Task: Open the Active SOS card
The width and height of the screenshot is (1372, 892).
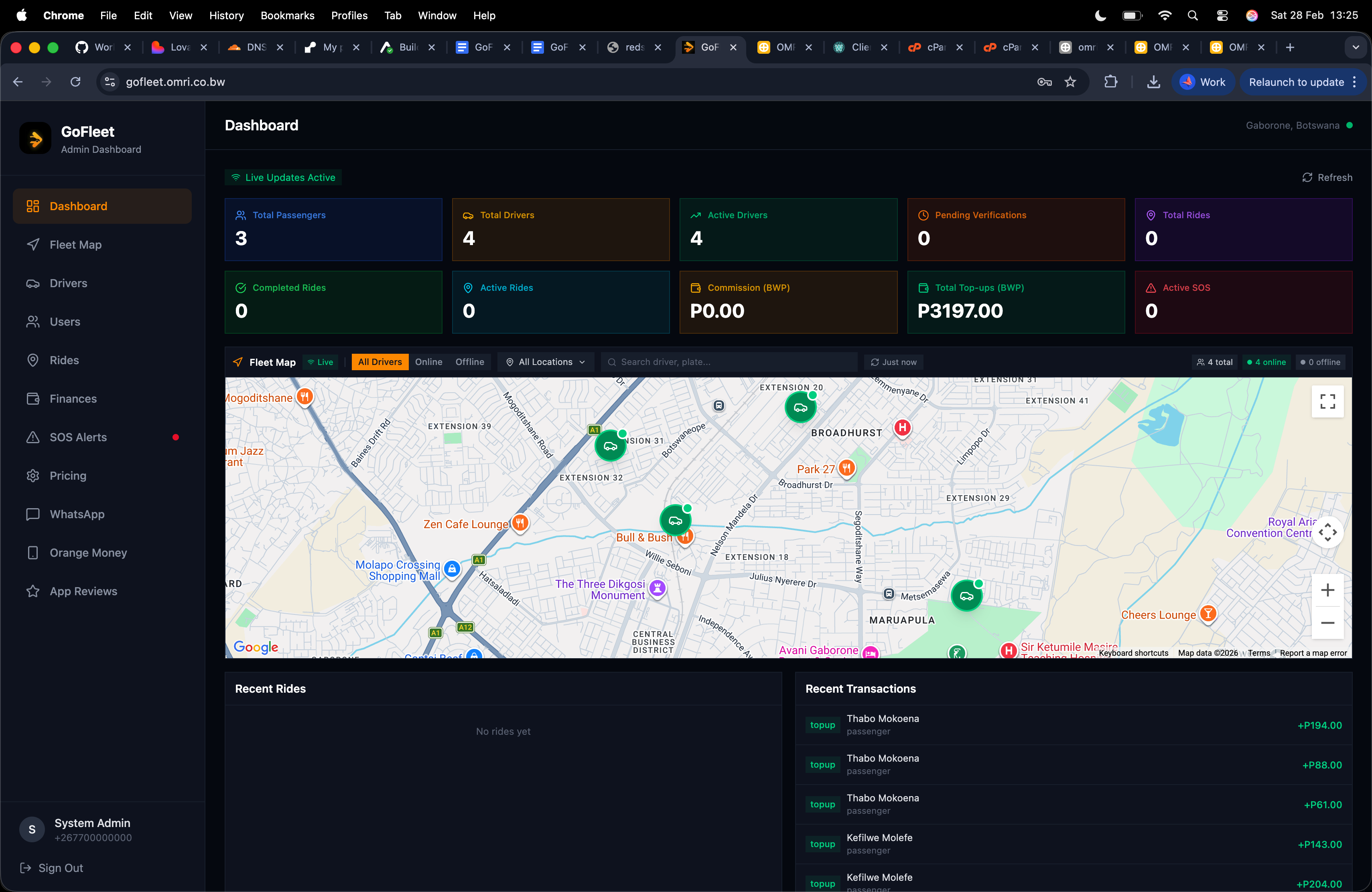Action: click(x=1244, y=302)
